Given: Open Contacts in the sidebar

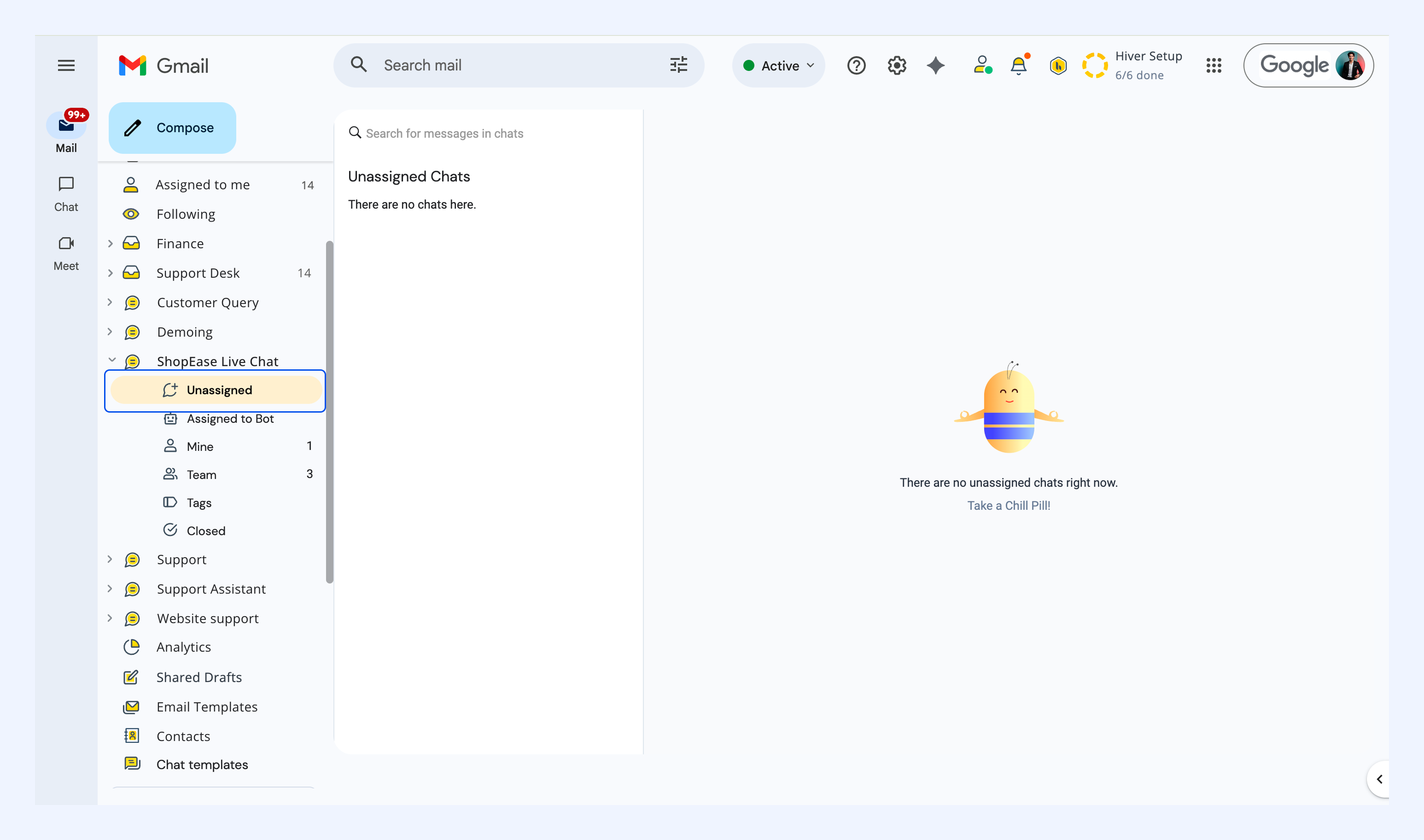Looking at the screenshot, I should 183,736.
